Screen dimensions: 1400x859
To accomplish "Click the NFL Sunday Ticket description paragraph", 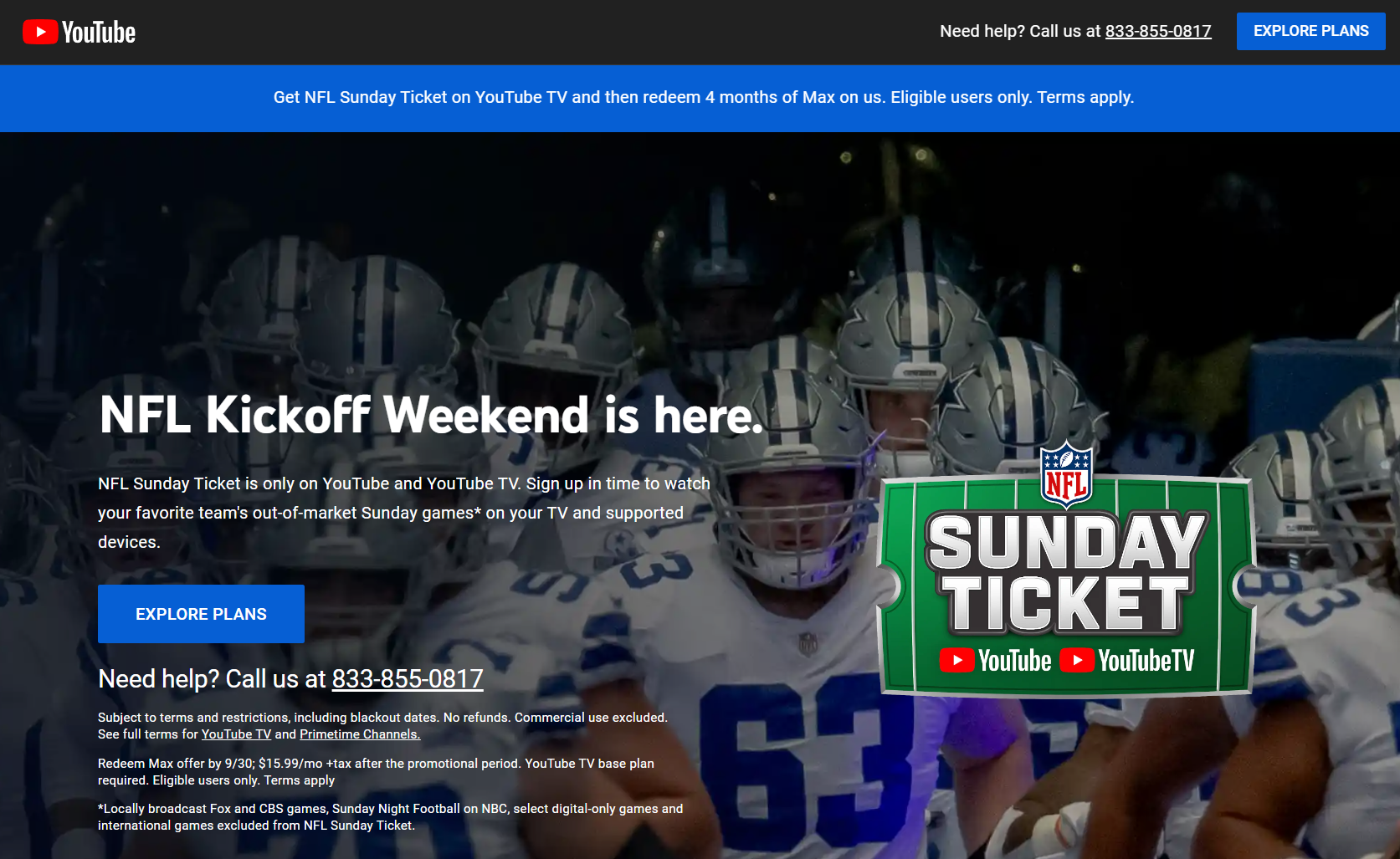I will tap(404, 513).
